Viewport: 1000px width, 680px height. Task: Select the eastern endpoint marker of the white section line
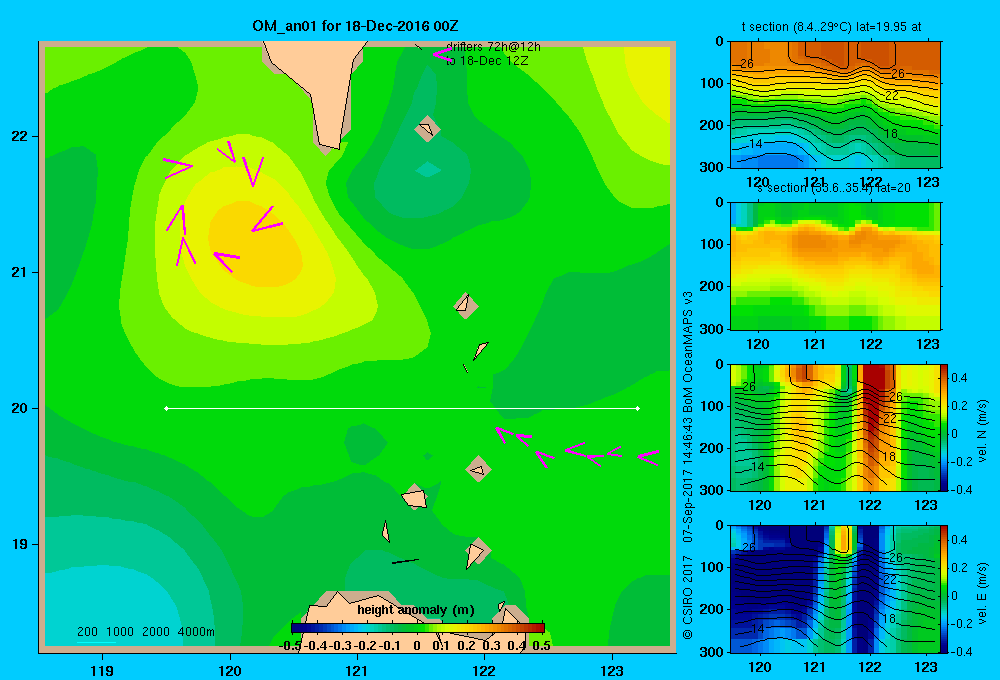pos(638,408)
